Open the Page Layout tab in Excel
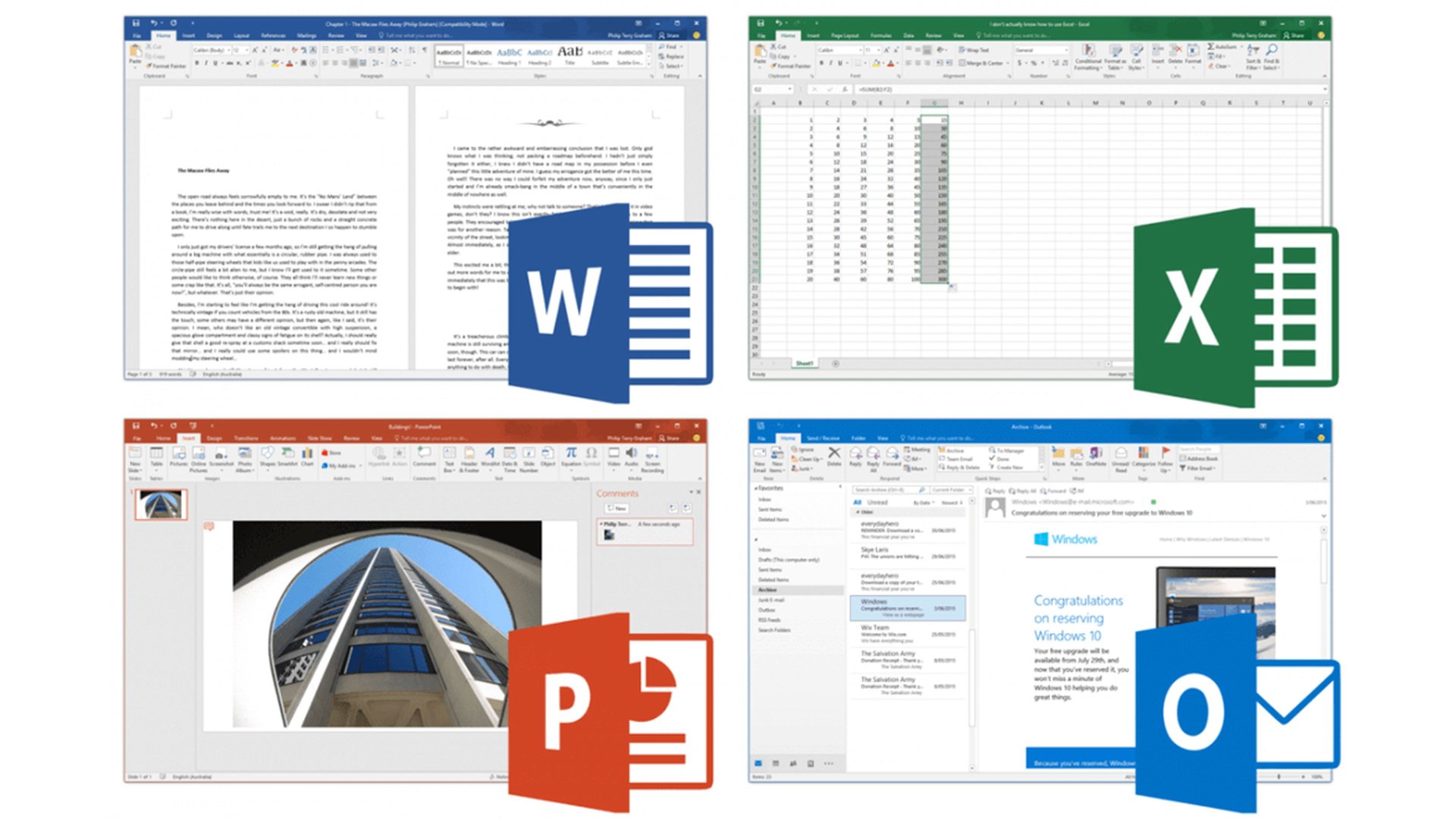1456x819 pixels. 845,36
